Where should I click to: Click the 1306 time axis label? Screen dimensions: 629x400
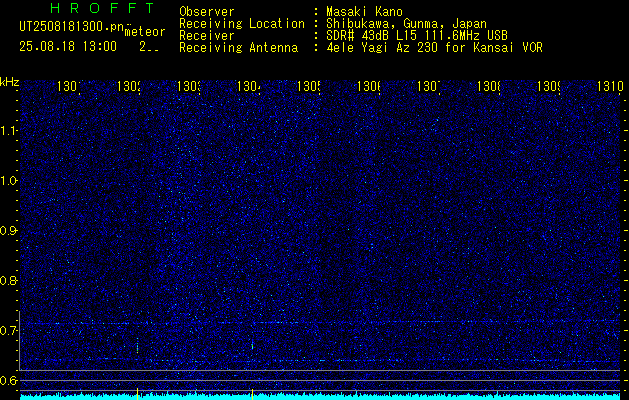(x=369, y=86)
